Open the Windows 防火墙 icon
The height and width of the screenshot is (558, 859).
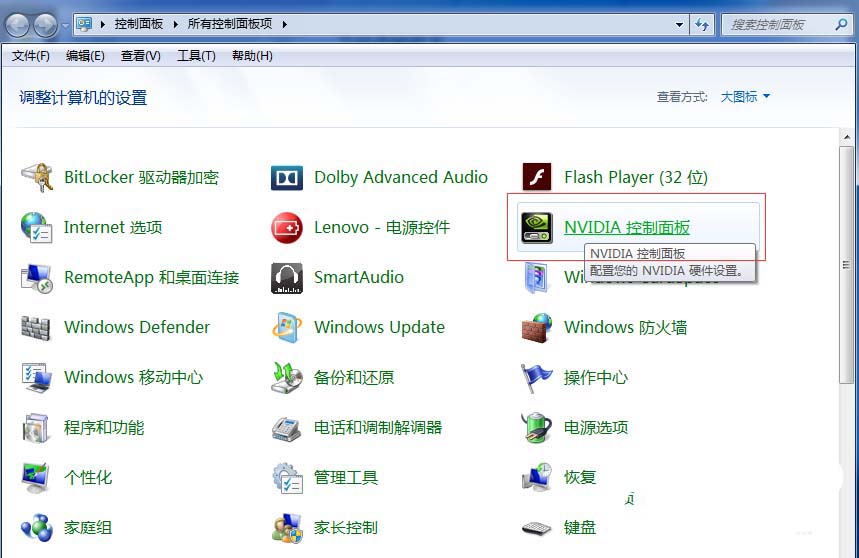[537, 327]
